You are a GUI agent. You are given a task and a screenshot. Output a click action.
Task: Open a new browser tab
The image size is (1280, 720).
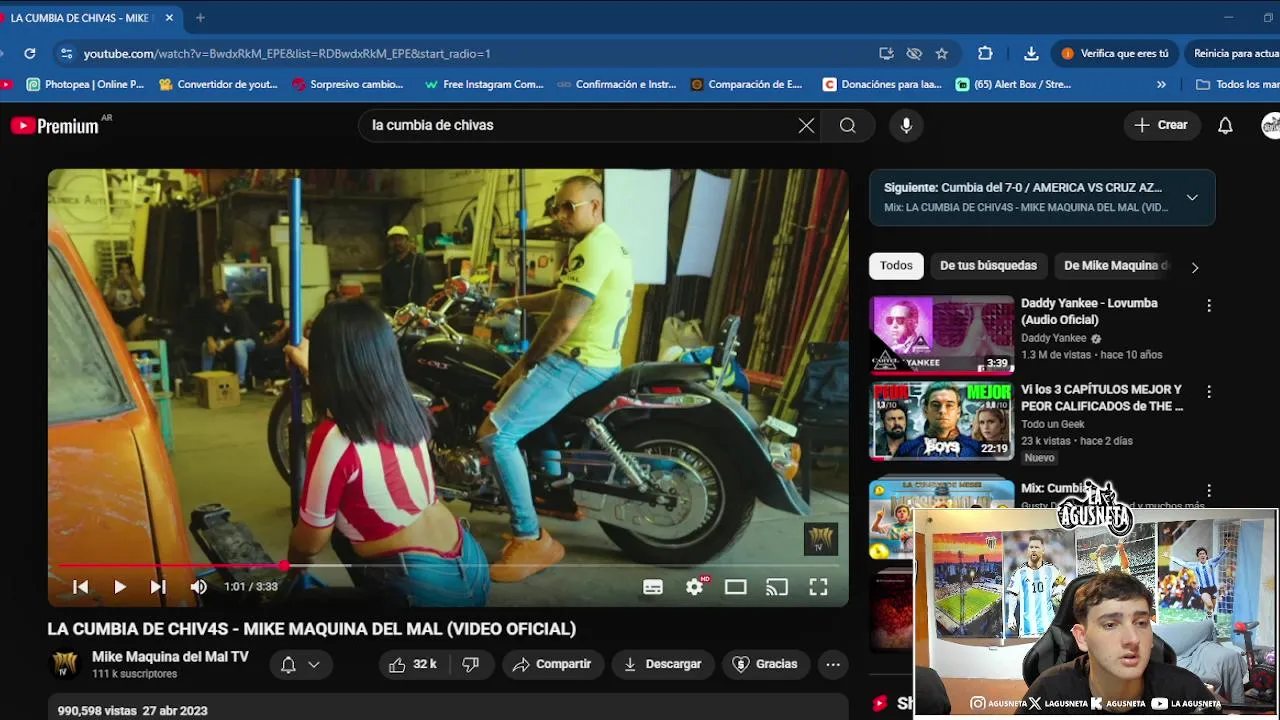(x=200, y=17)
